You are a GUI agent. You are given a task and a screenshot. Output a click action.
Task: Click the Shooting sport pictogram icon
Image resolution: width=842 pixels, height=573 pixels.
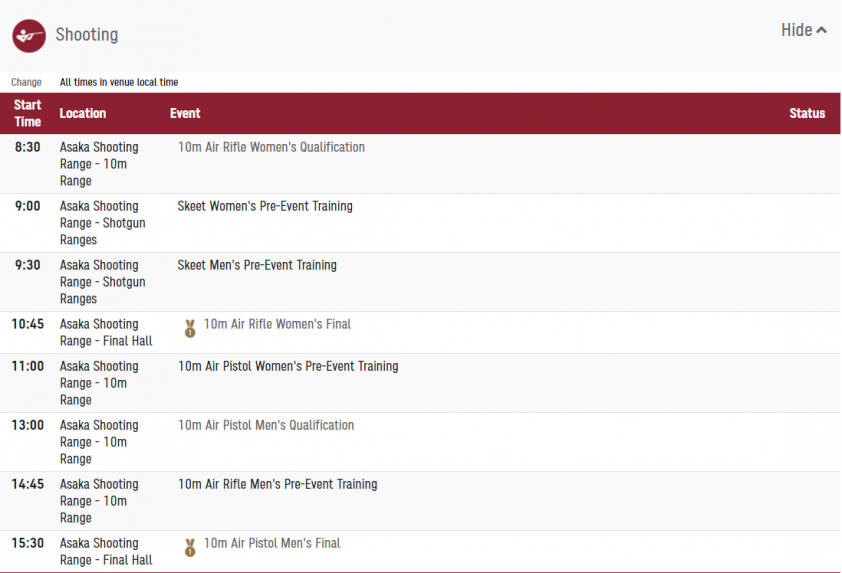(x=29, y=36)
